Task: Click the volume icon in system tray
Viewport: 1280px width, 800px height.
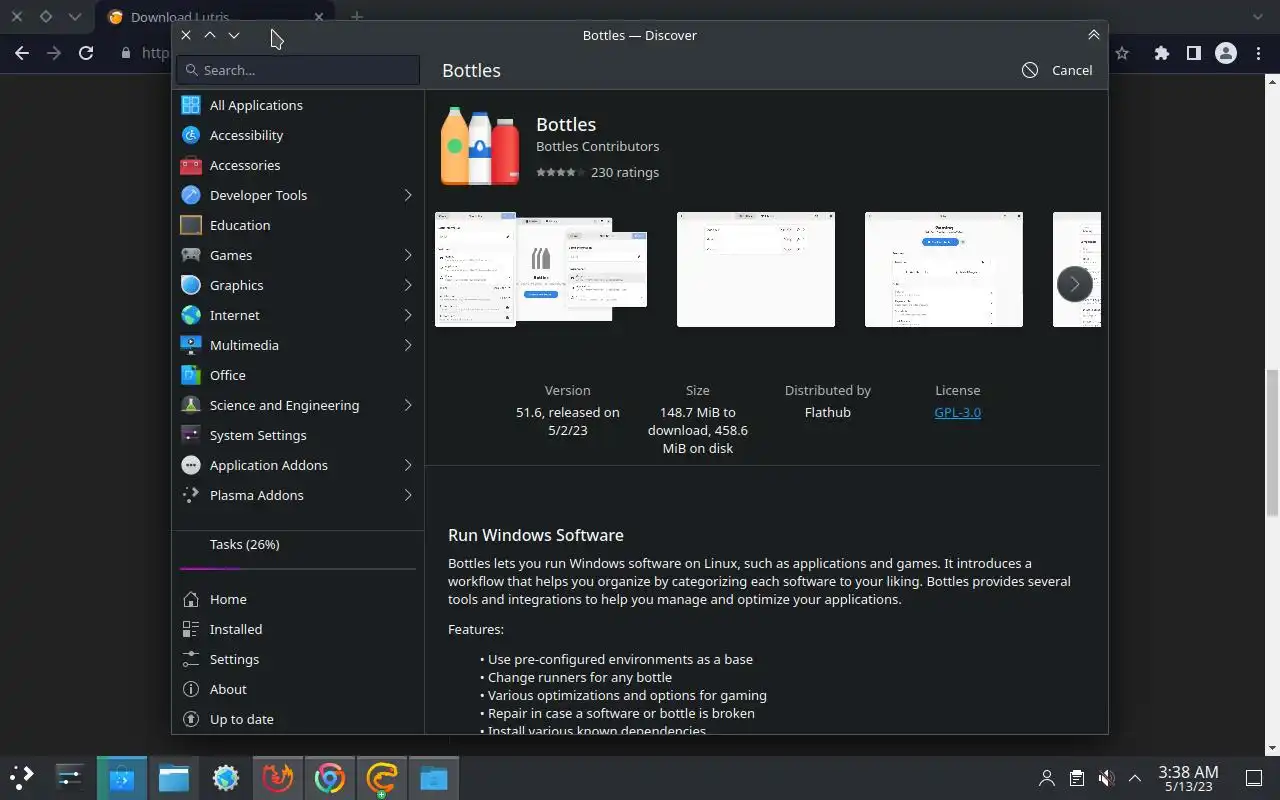Action: tap(1106, 778)
